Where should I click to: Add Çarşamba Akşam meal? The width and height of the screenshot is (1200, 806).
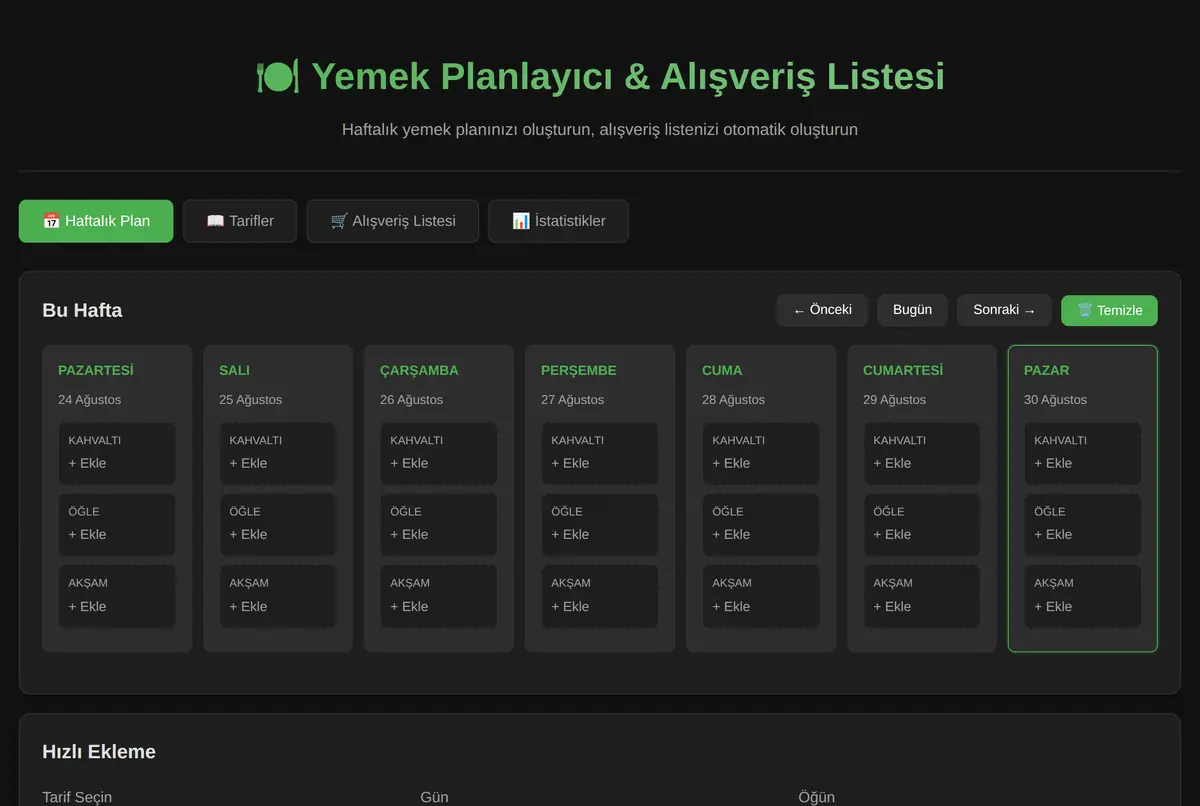(x=439, y=596)
